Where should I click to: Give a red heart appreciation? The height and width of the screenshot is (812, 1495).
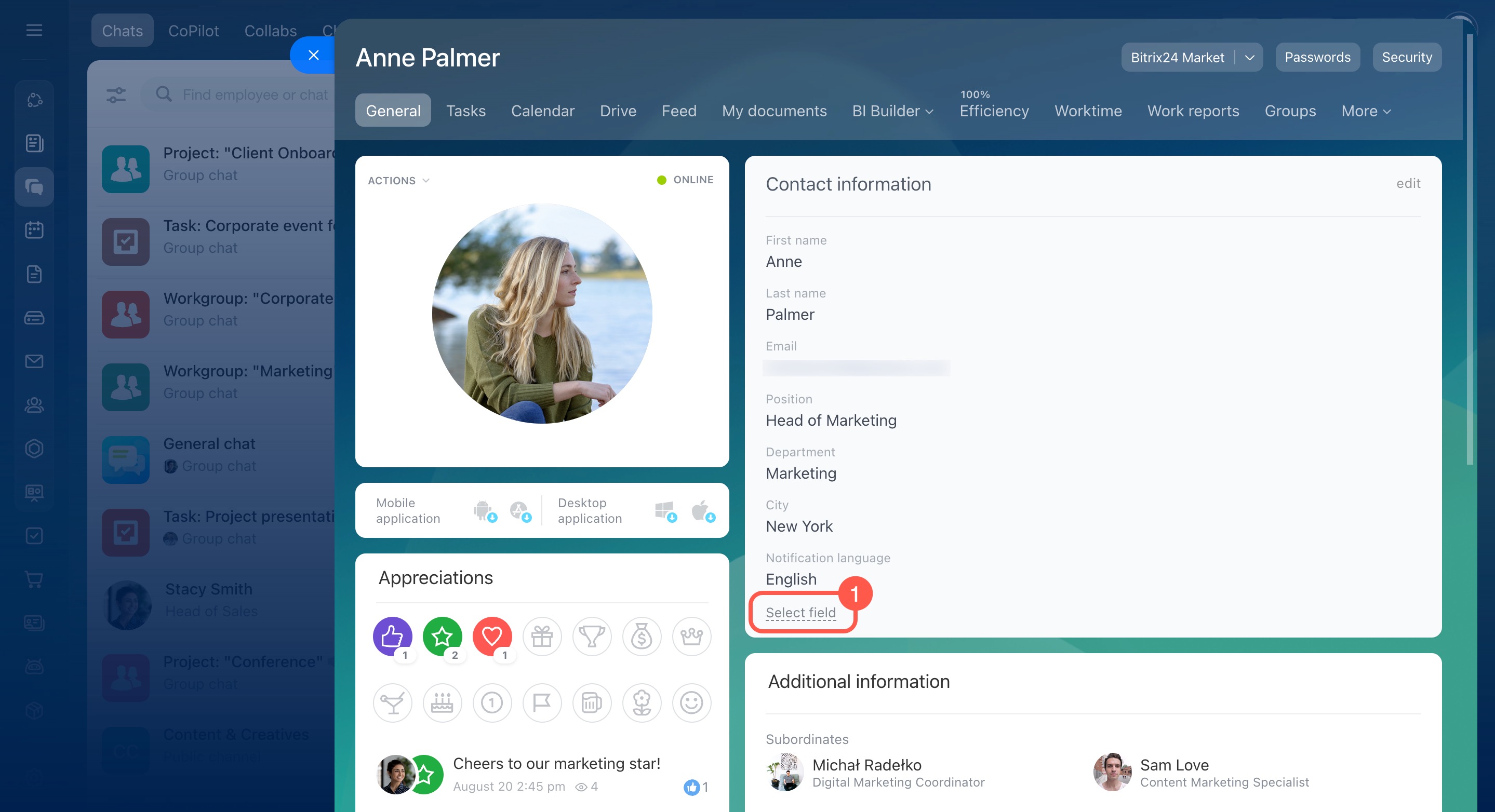pos(492,637)
